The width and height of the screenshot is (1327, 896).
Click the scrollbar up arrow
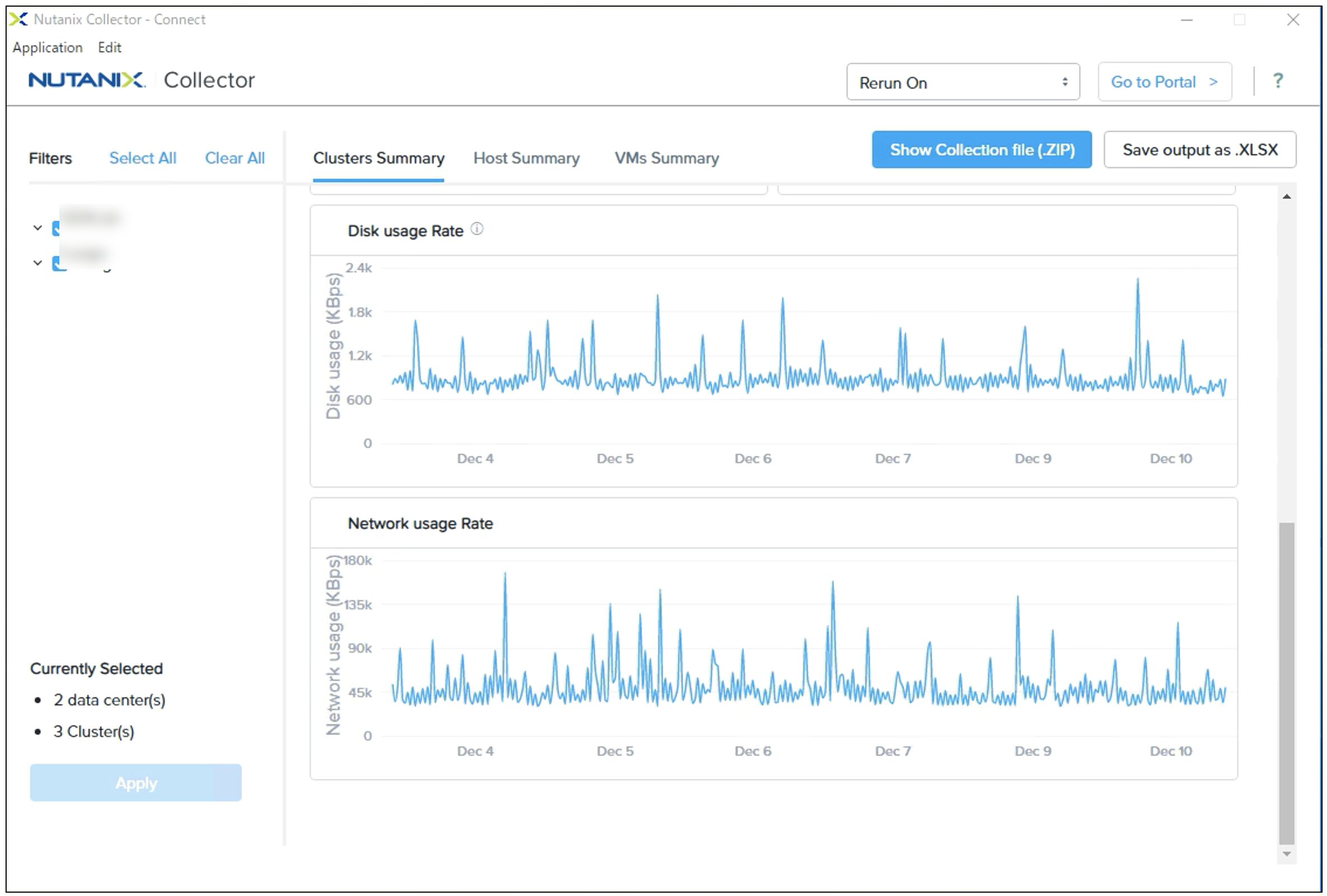(1287, 197)
